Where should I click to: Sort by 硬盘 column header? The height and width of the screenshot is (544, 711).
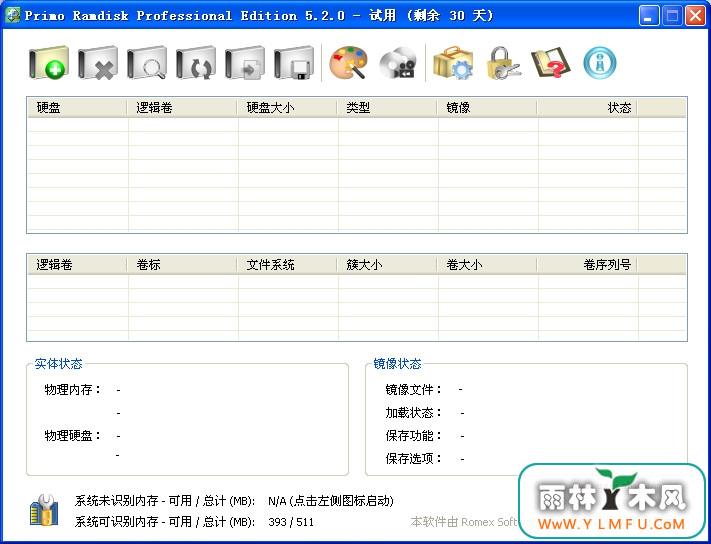coord(77,108)
